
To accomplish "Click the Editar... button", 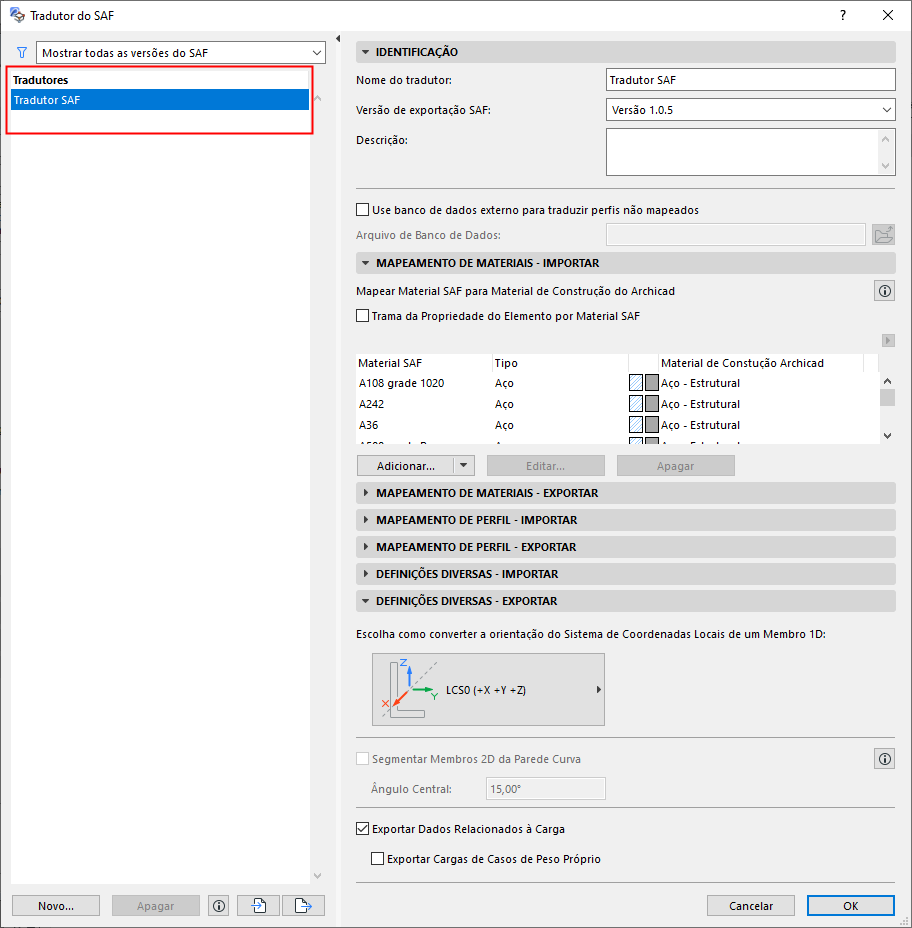I will (546, 466).
